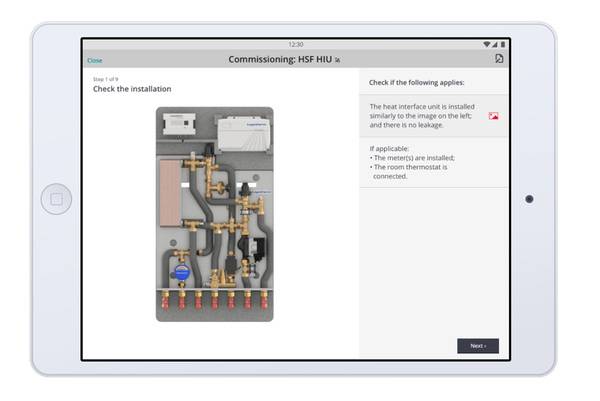The image size is (600, 401).
Task: Close the commissioning wizard
Action: click(x=94, y=60)
